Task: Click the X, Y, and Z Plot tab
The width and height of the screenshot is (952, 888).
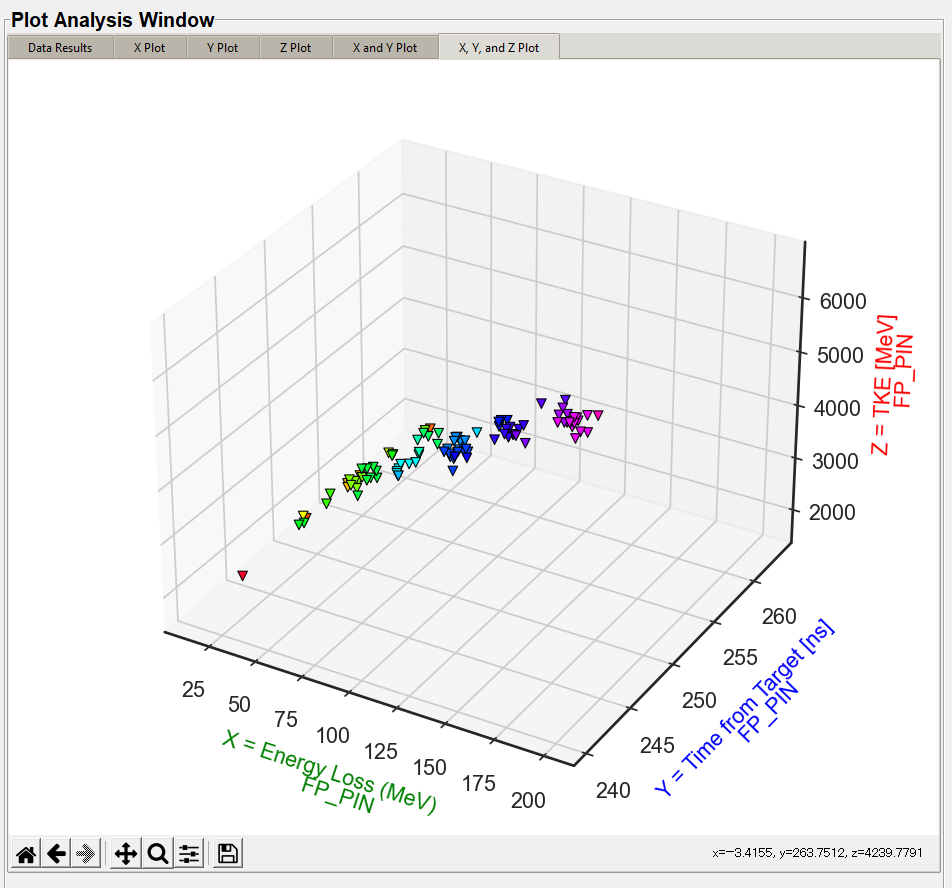Action: pyautogui.click(x=498, y=47)
